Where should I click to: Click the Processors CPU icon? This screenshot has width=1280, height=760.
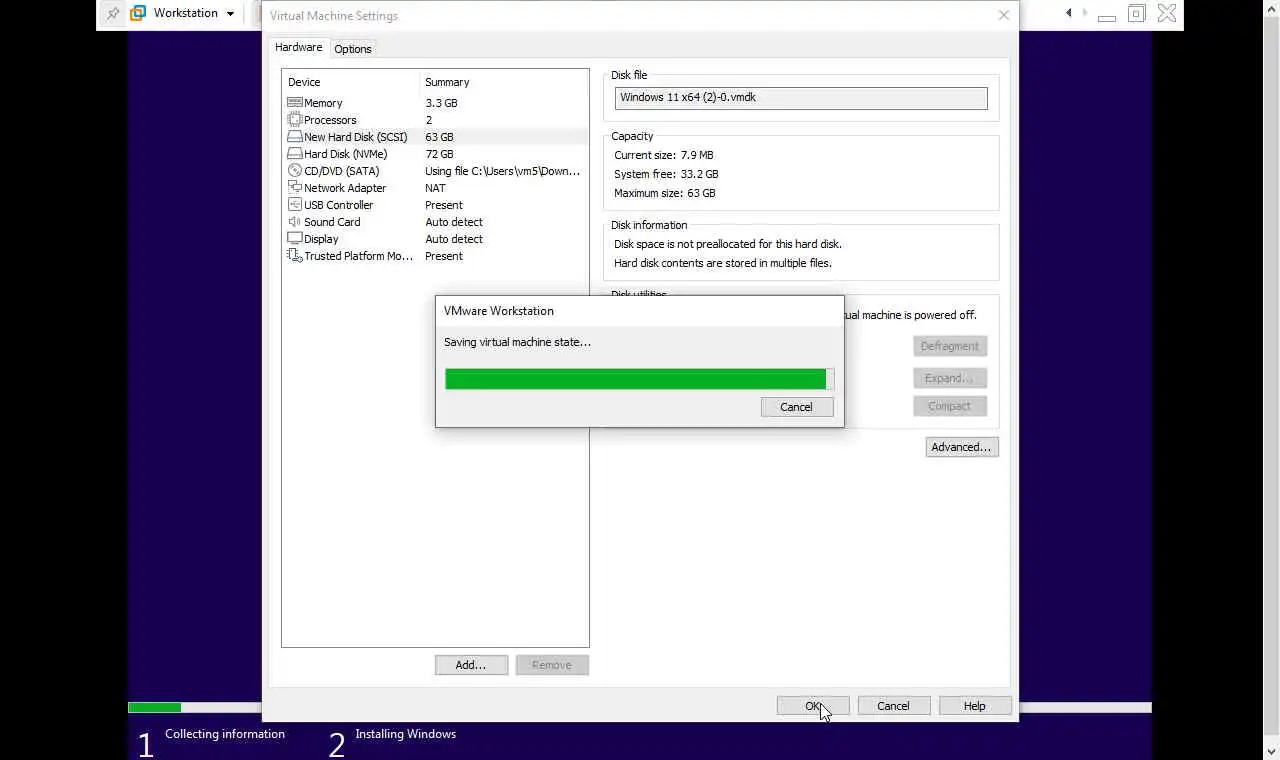click(295, 120)
